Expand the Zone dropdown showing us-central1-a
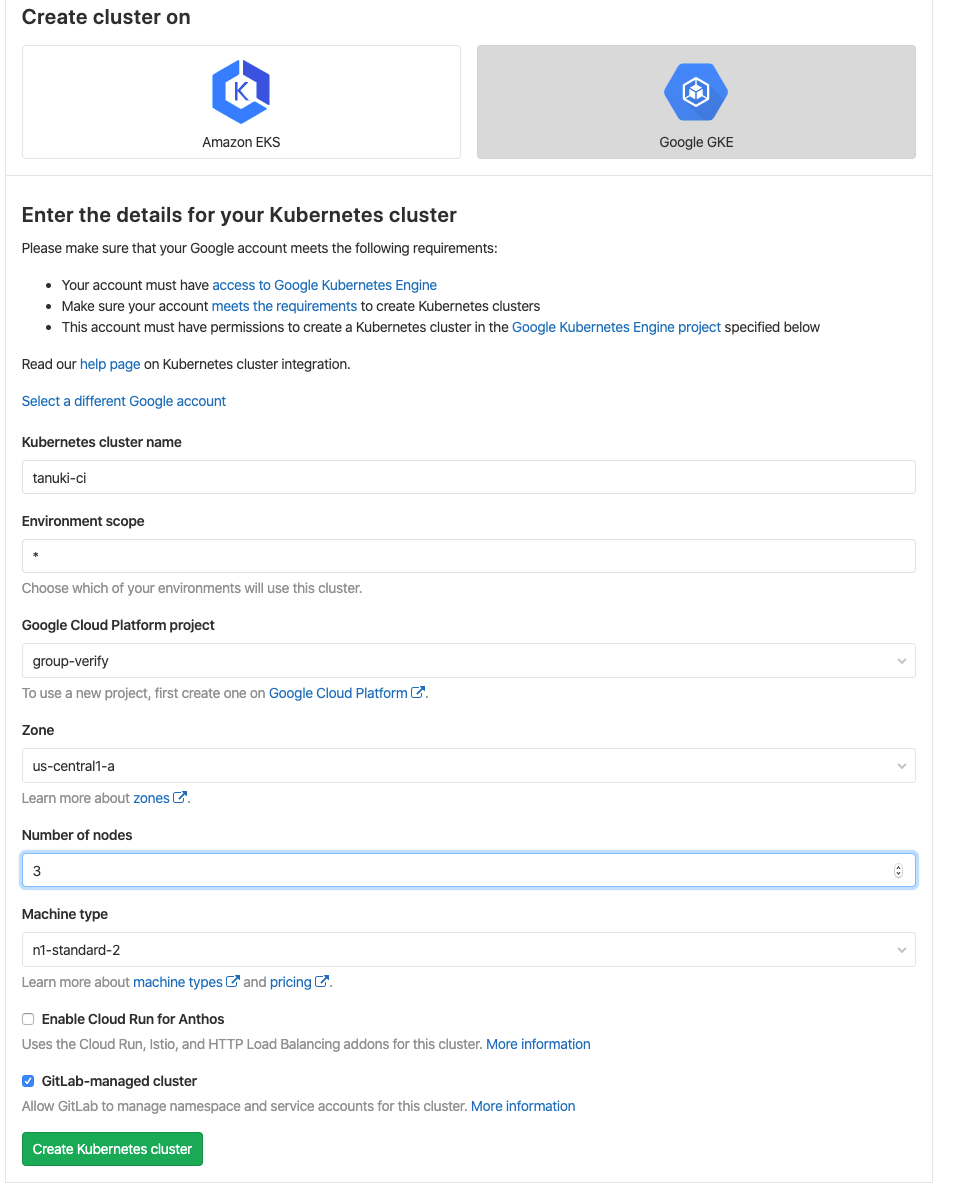Image resolution: width=964 pixels, height=1189 pixels. coord(468,766)
